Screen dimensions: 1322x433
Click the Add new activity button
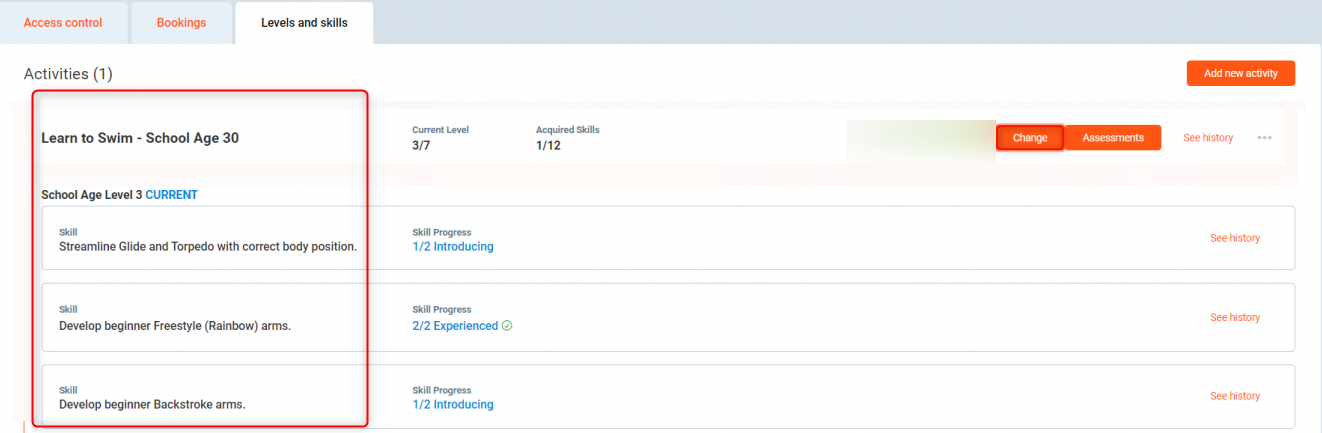[x=1240, y=73]
